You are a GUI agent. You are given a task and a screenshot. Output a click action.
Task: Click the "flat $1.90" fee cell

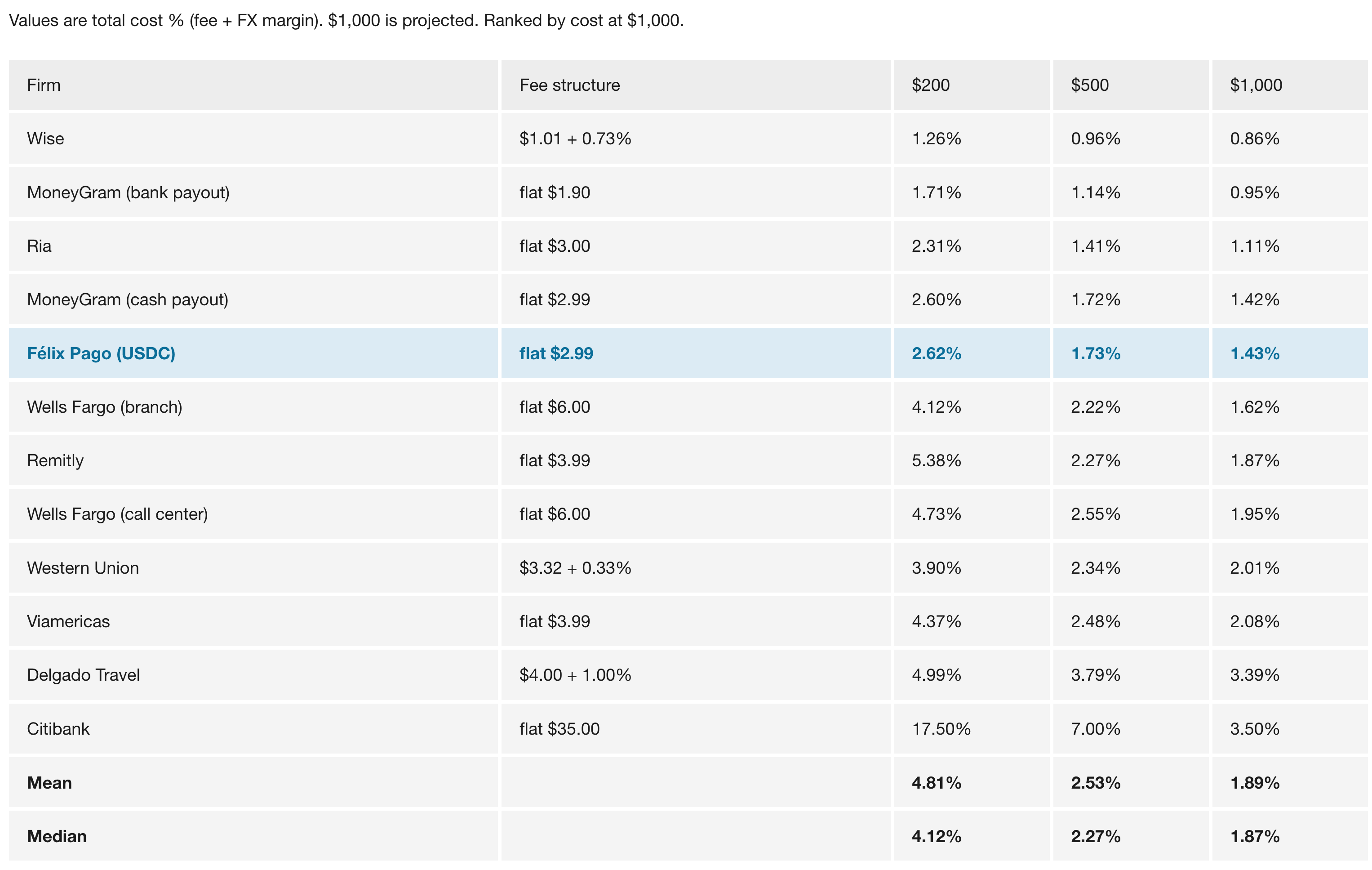click(696, 192)
